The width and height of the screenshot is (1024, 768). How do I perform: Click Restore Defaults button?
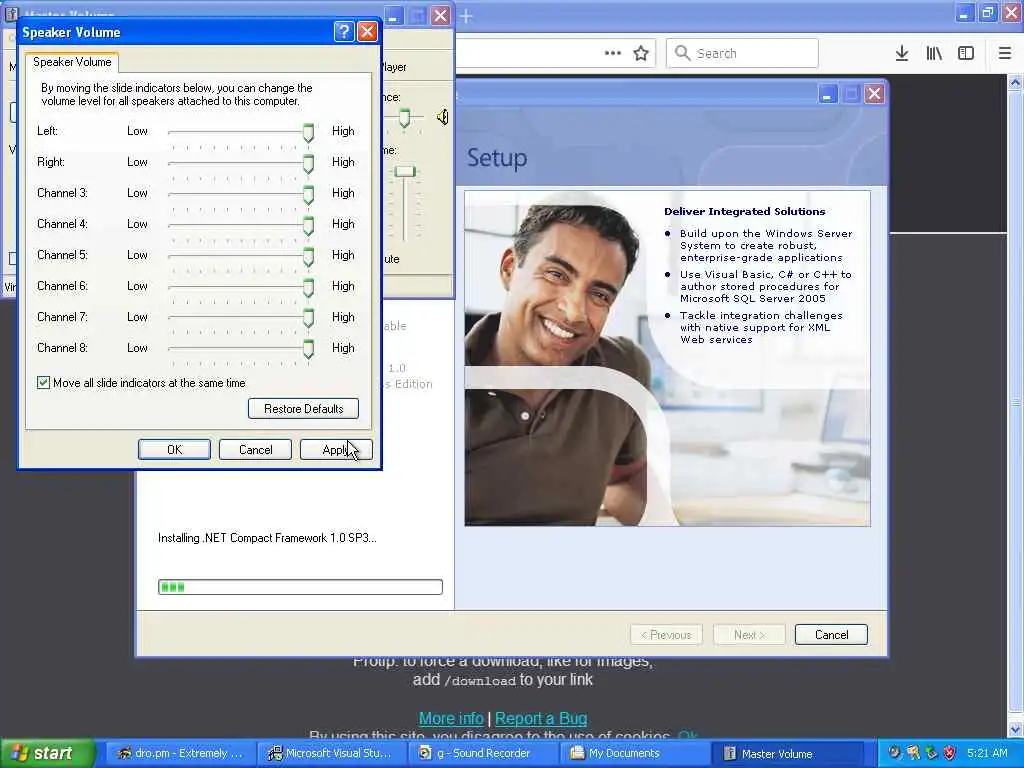[304, 409]
